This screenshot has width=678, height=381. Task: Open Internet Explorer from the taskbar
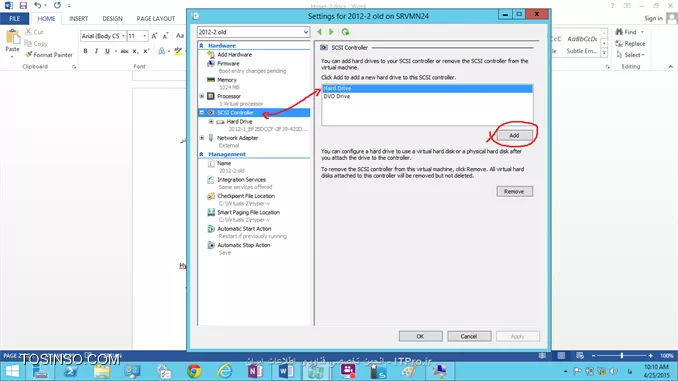pos(225,371)
